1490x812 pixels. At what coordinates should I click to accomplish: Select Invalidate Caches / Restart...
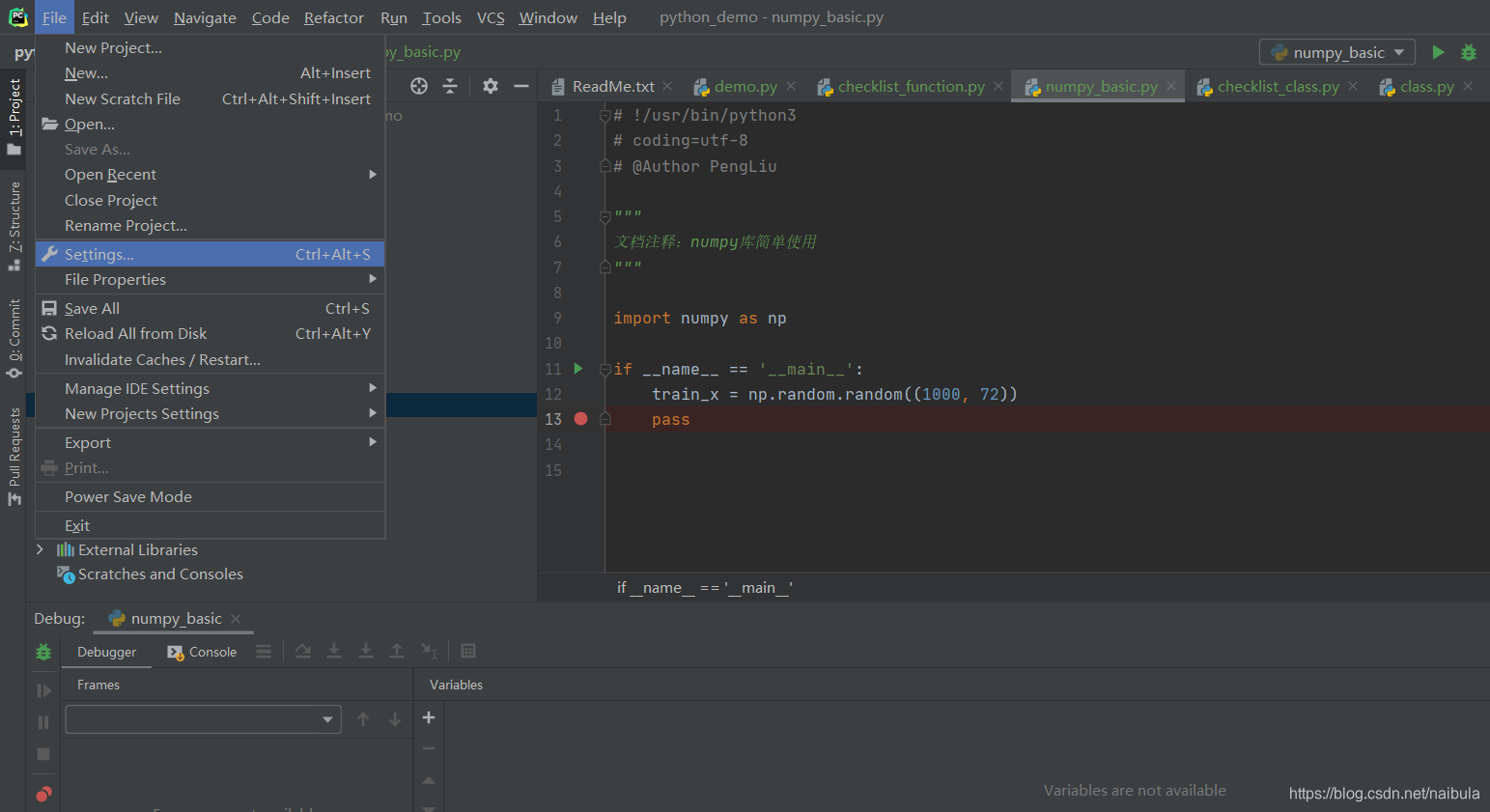pyautogui.click(x=211, y=359)
